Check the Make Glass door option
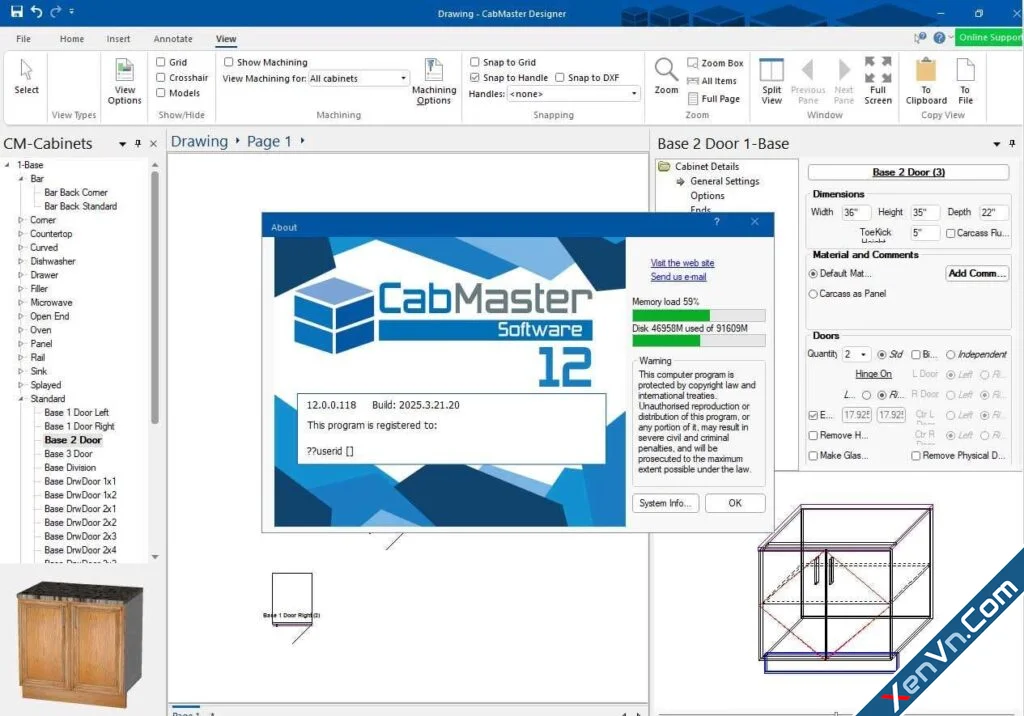 [x=813, y=455]
